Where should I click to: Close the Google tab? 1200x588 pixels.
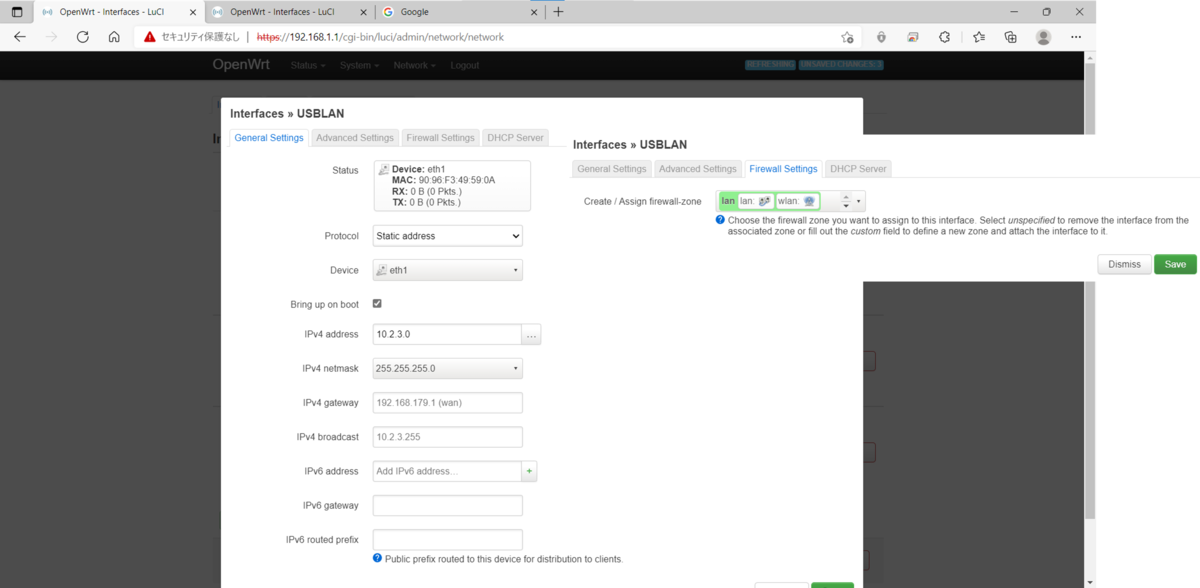coord(535,12)
